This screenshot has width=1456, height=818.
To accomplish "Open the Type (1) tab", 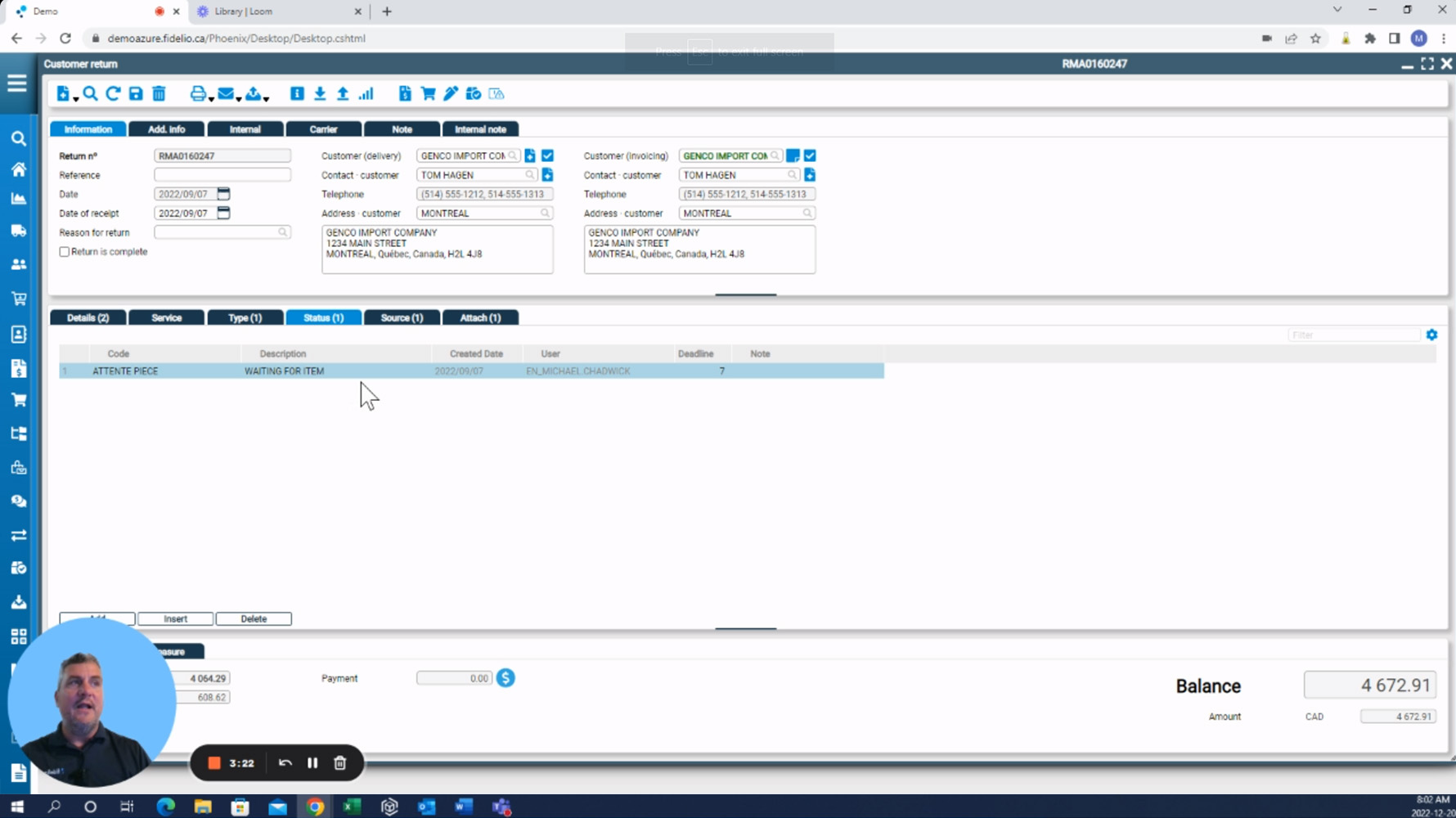I will click(245, 317).
